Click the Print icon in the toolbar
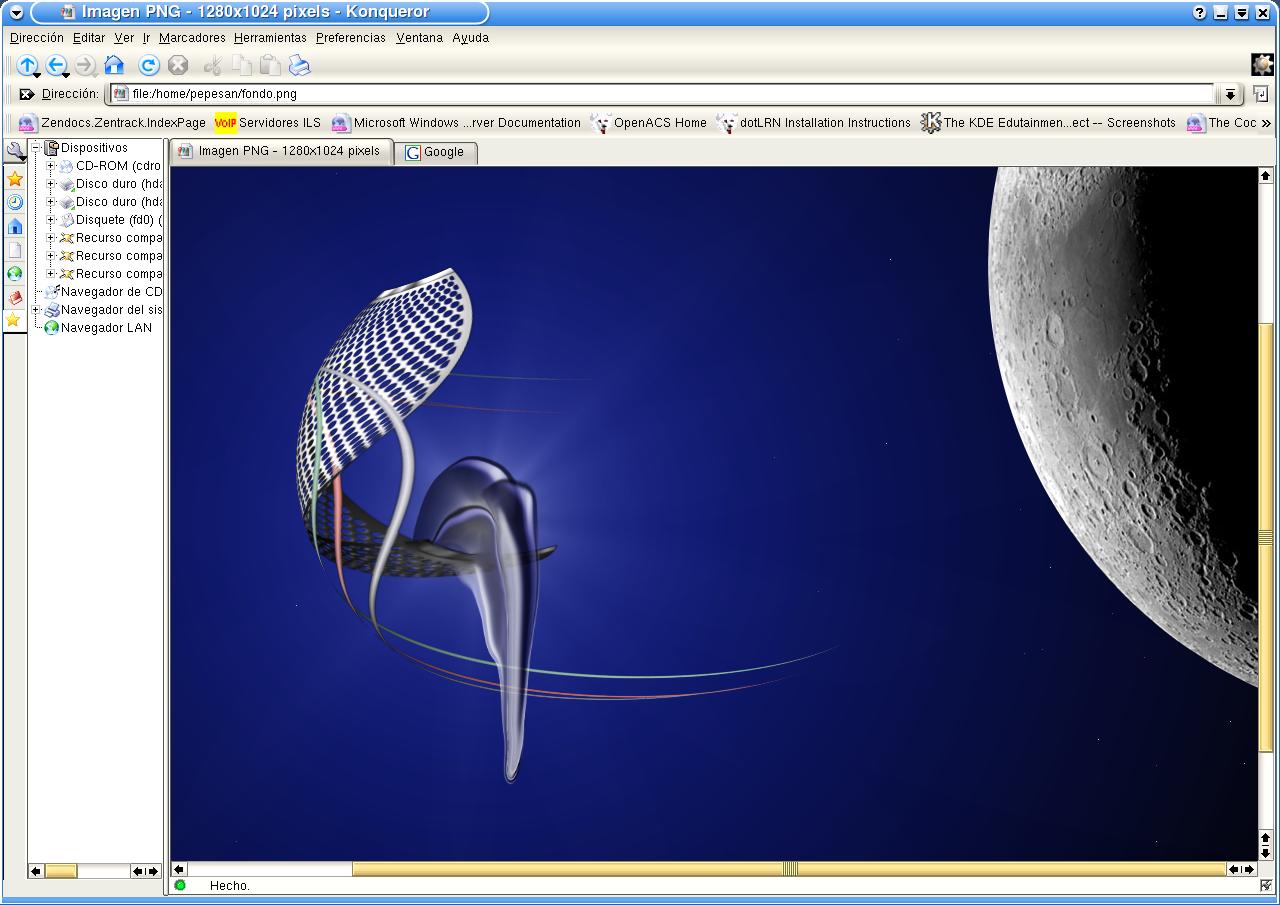The width and height of the screenshot is (1280, 905). coord(299,66)
